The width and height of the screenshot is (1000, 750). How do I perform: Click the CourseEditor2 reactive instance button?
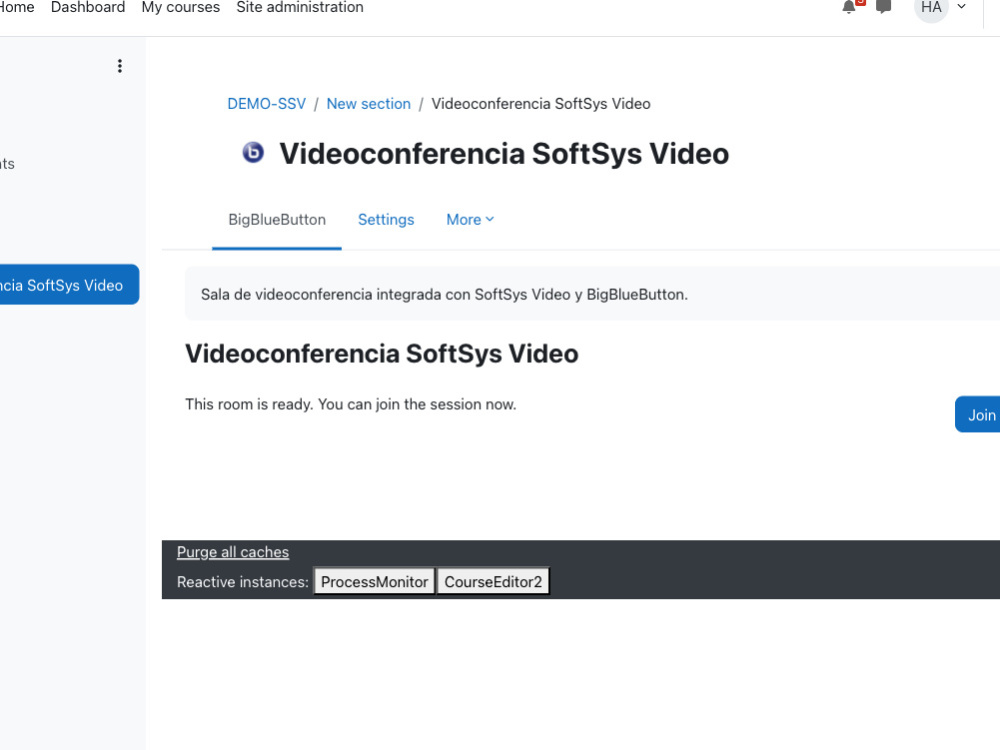tap(493, 582)
